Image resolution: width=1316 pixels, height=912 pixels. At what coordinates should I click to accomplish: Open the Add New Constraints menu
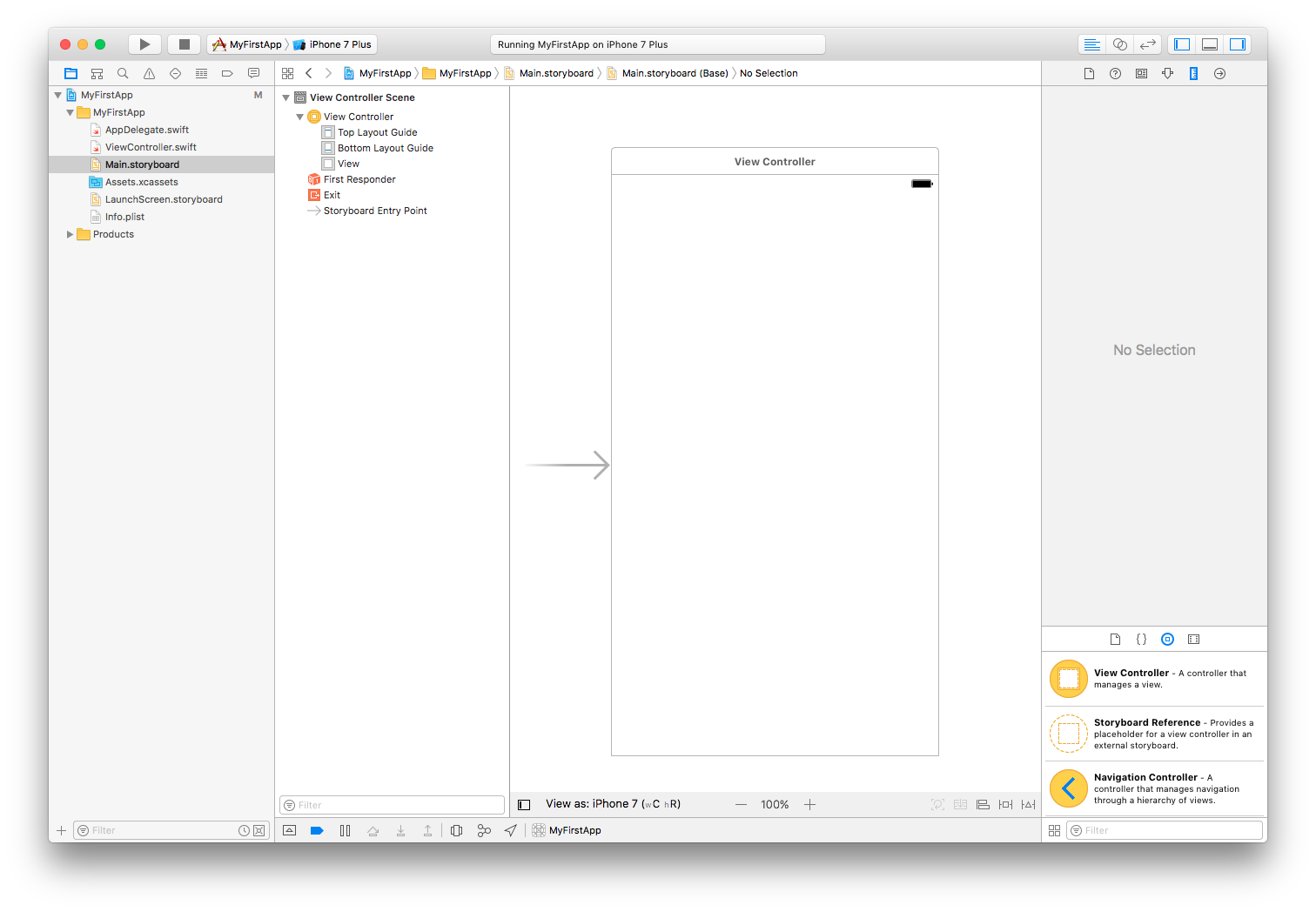[x=1005, y=805]
